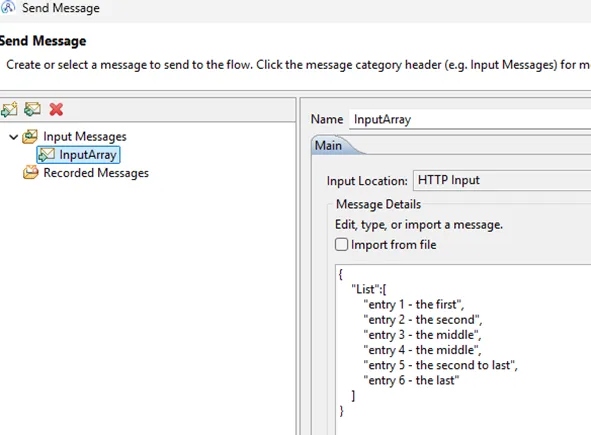Click into the Name field InputArray
The height and width of the screenshot is (435, 591).
point(470,119)
